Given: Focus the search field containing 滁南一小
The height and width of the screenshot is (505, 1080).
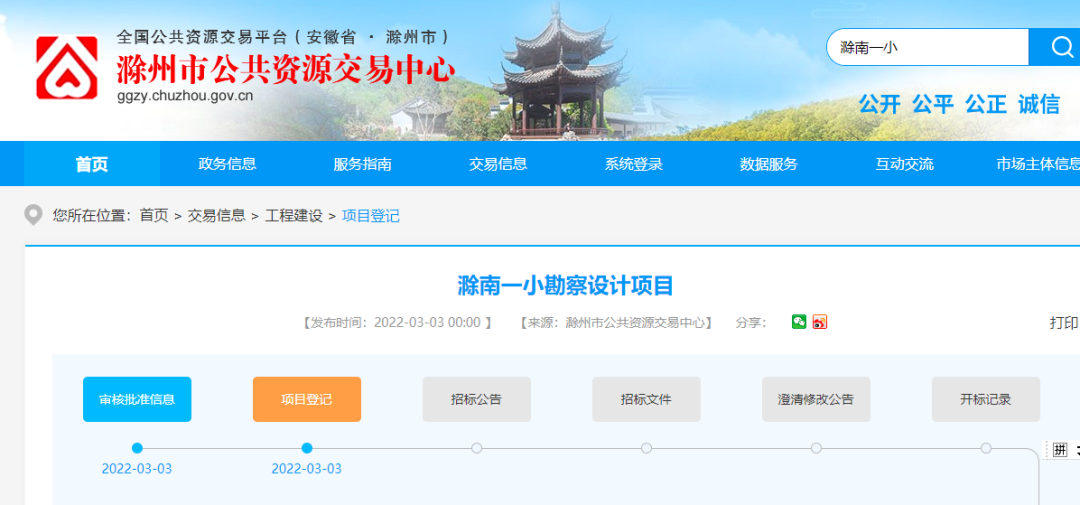Looking at the screenshot, I should click(927, 47).
